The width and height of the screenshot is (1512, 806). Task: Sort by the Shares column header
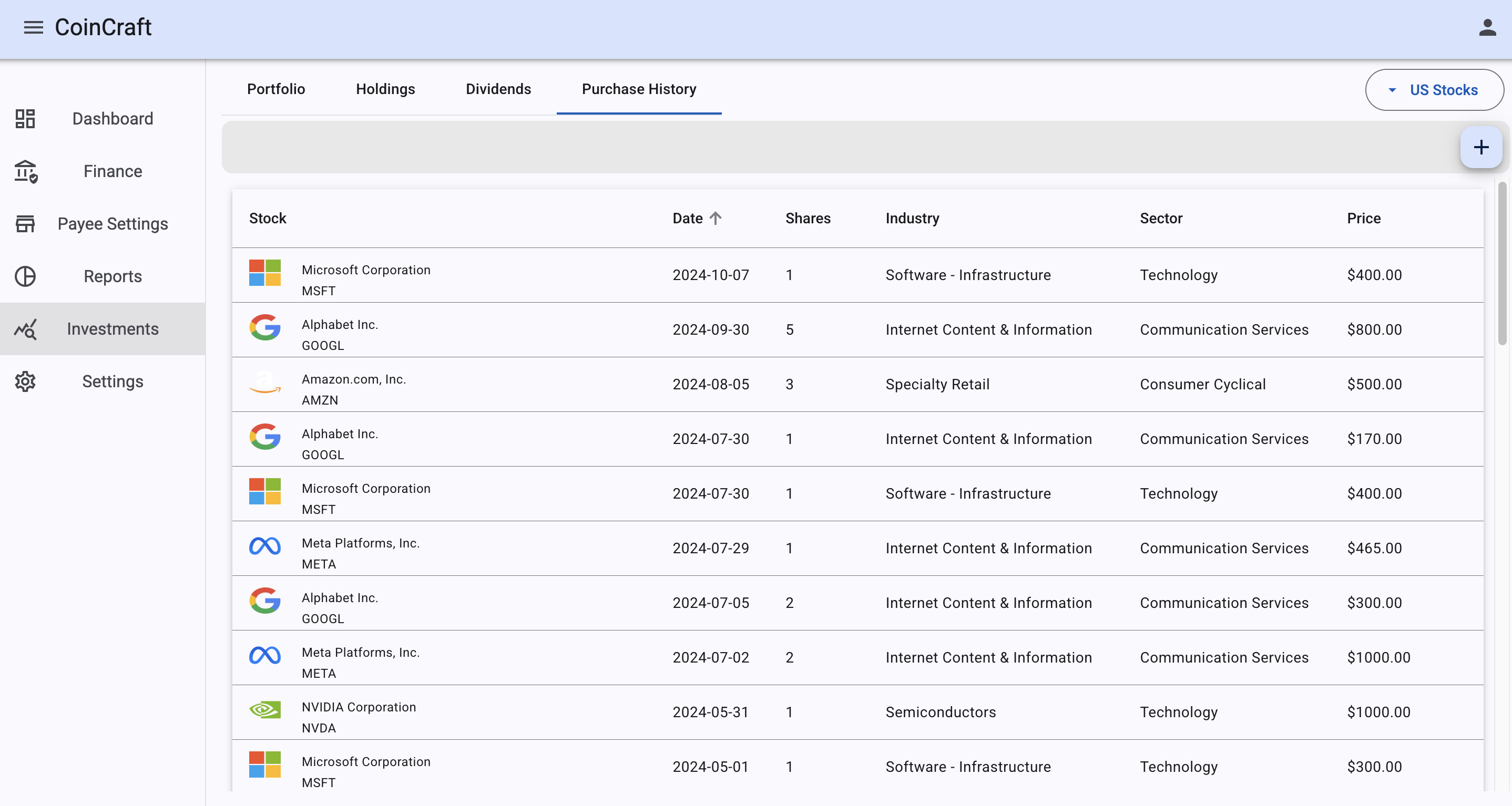pyautogui.click(x=808, y=218)
